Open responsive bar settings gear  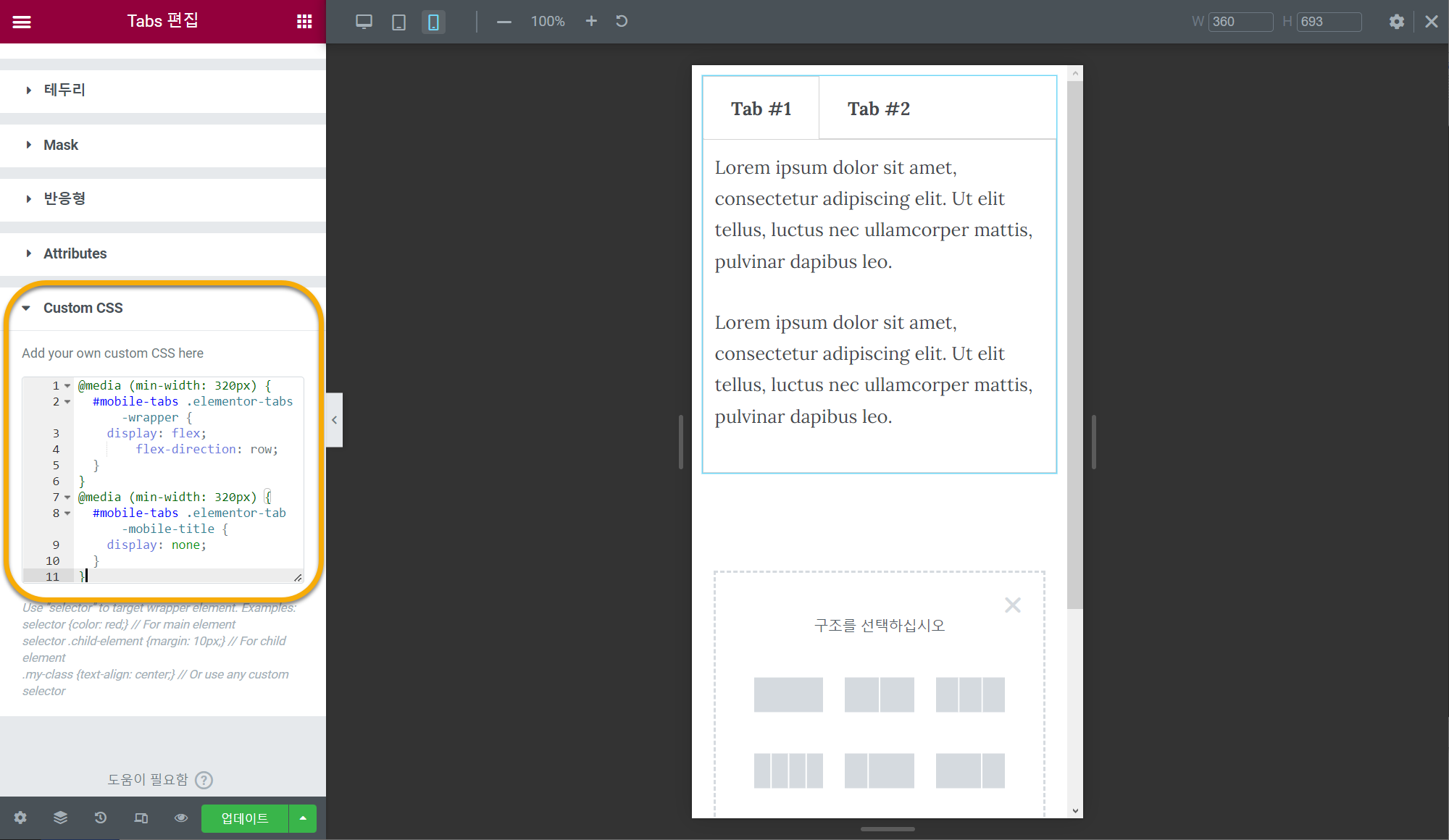[x=1396, y=22]
